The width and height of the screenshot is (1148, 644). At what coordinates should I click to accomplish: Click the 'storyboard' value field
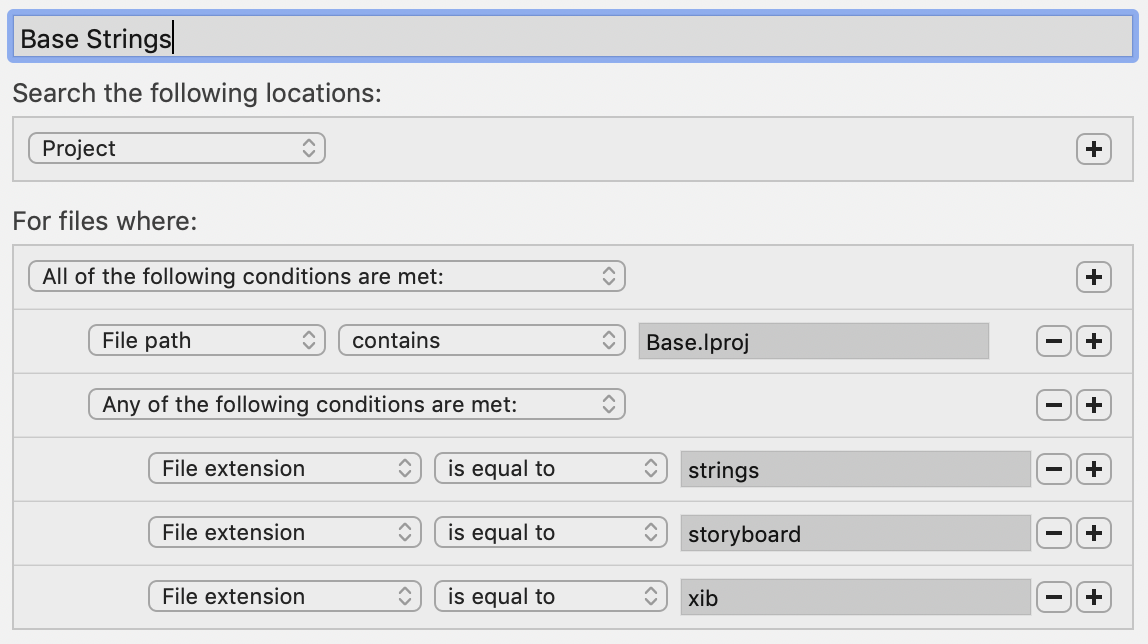point(855,532)
